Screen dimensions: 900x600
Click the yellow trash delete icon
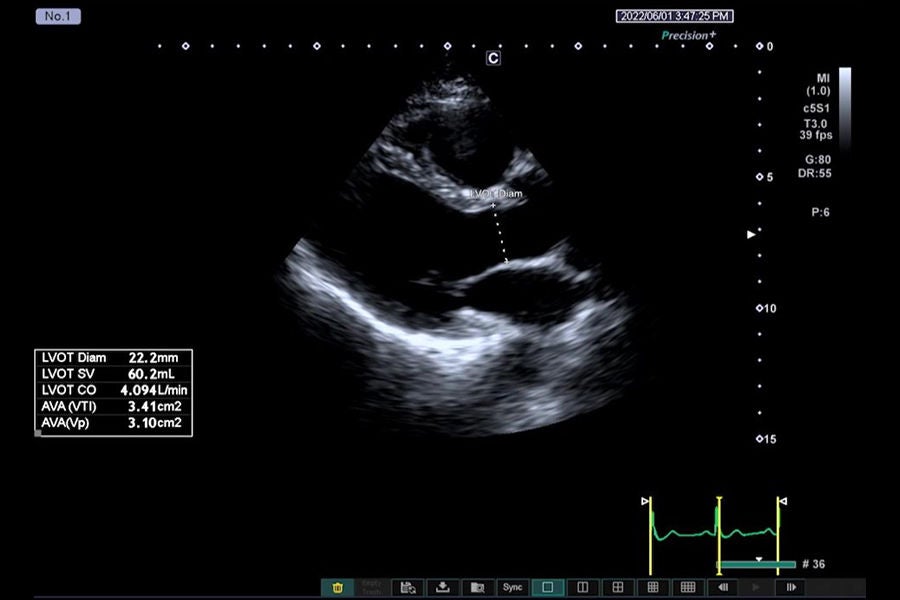point(338,587)
